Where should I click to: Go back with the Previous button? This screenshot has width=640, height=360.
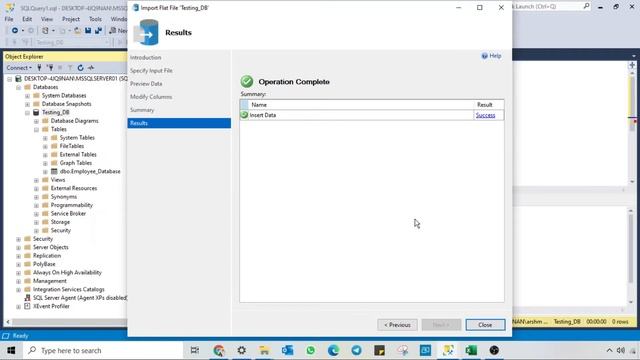397,325
